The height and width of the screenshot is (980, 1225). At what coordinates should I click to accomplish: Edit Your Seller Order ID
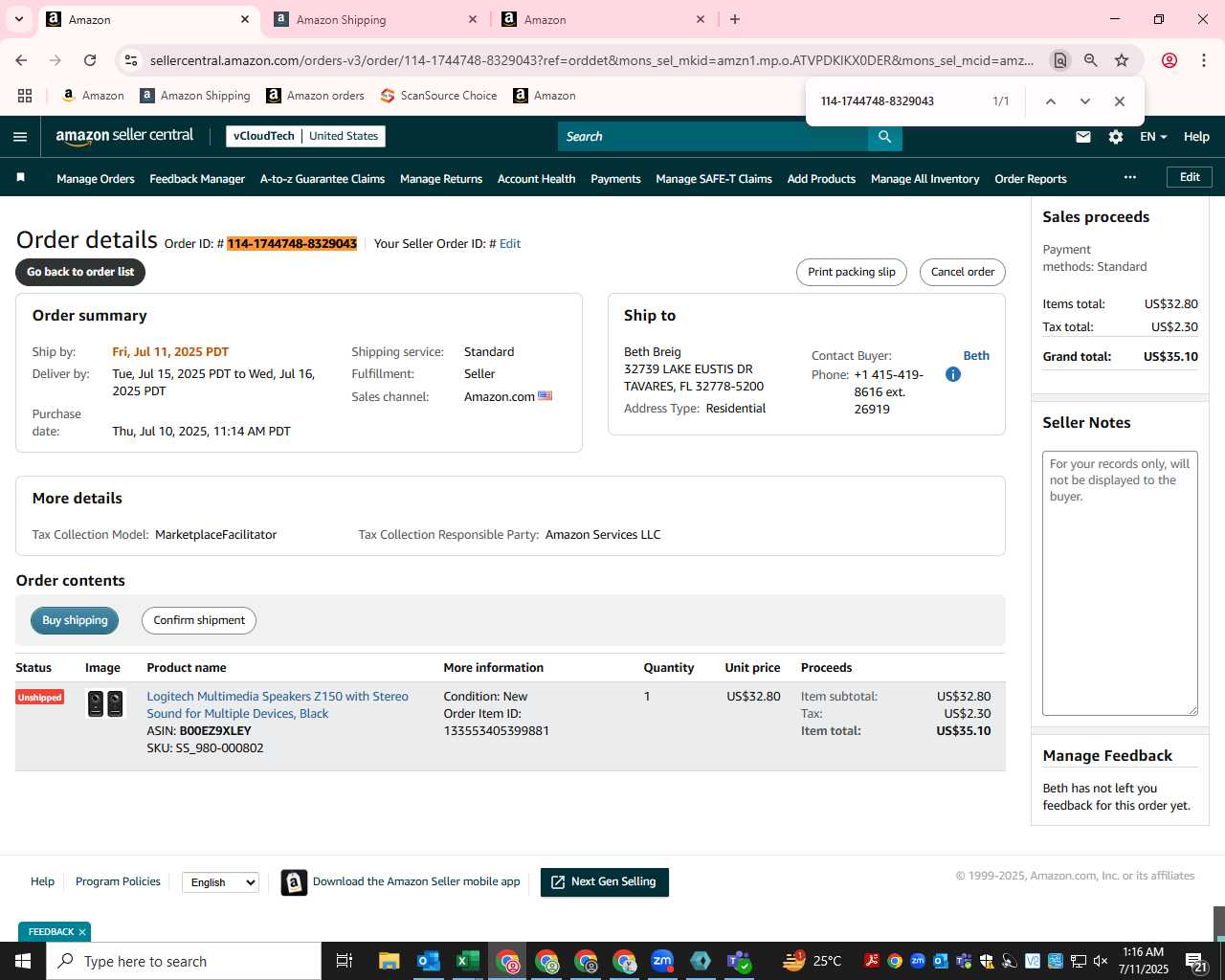click(510, 244)
